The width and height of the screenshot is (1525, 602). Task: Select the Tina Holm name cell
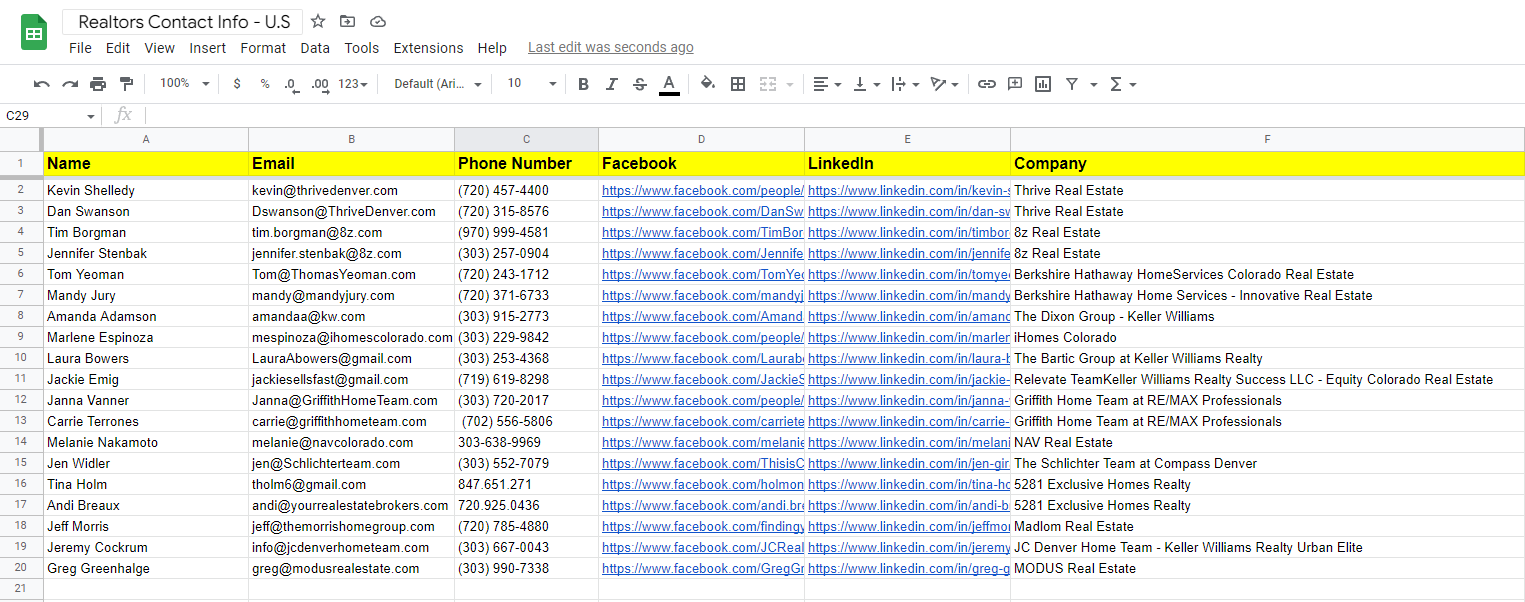pyautogui.click(x=146, y=484)
